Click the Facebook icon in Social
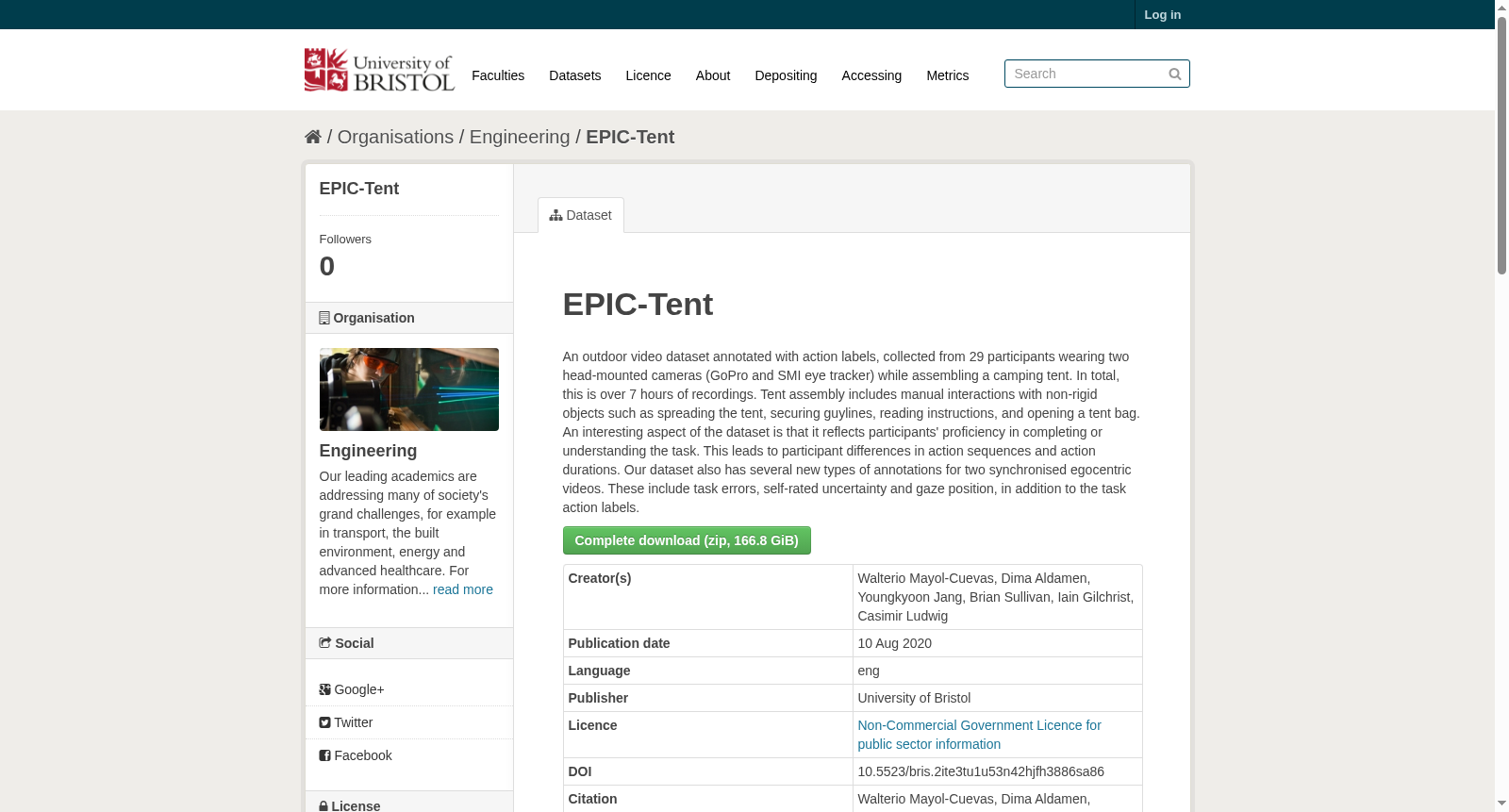 click(324, 755)
